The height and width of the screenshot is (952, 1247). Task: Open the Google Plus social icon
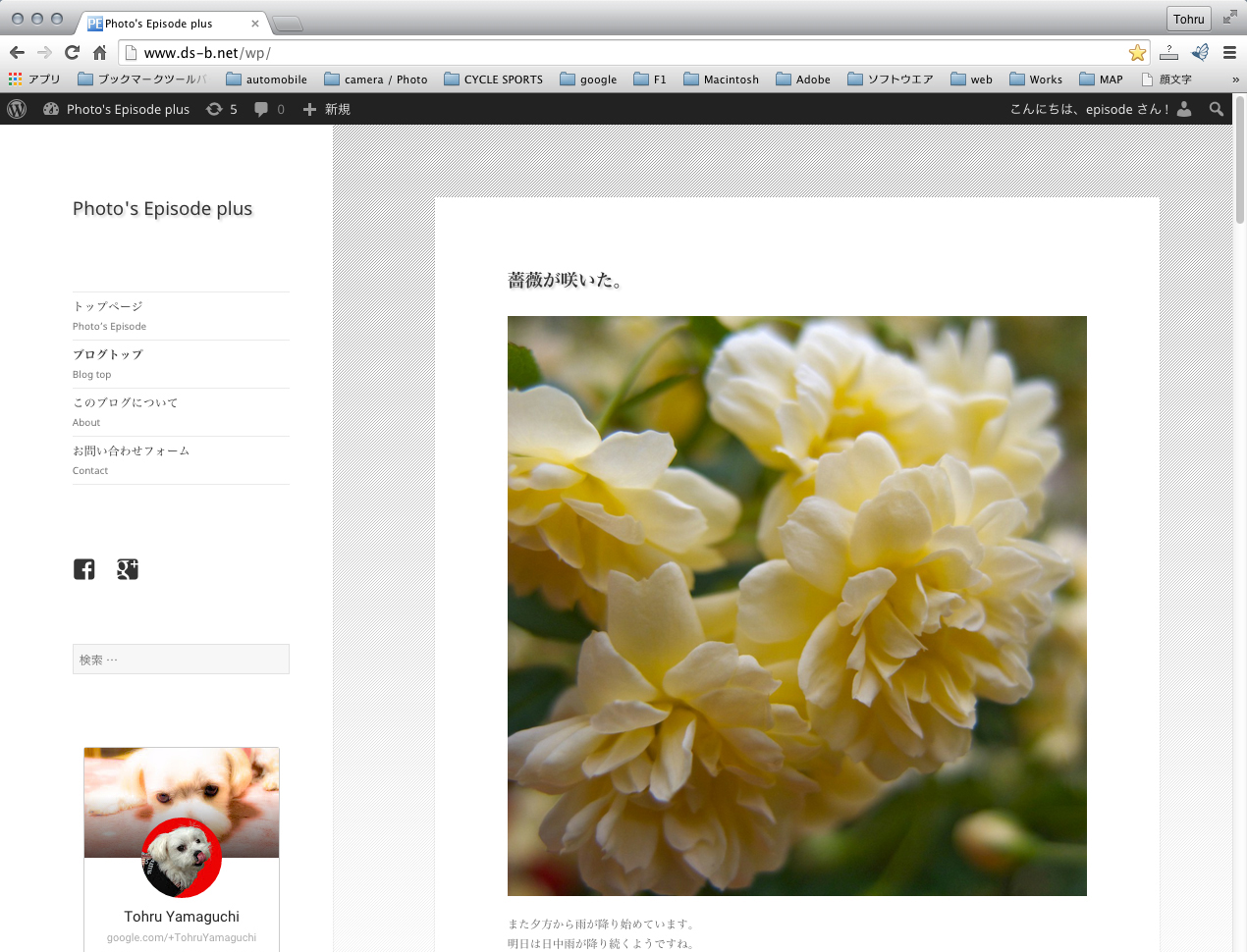pyautogui.click(x=128, y=569)
